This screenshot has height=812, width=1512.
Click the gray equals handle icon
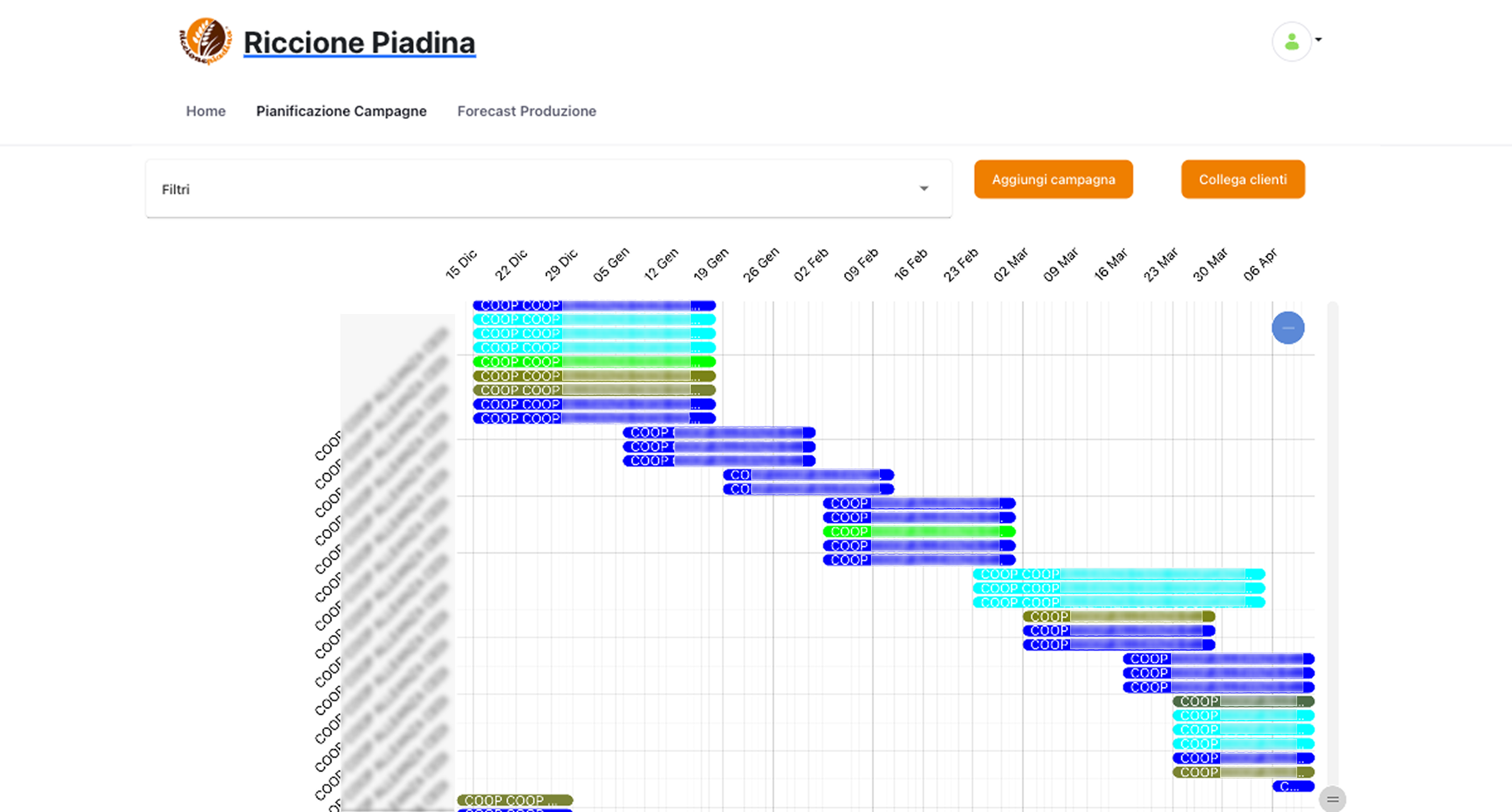click(1332, 799)
